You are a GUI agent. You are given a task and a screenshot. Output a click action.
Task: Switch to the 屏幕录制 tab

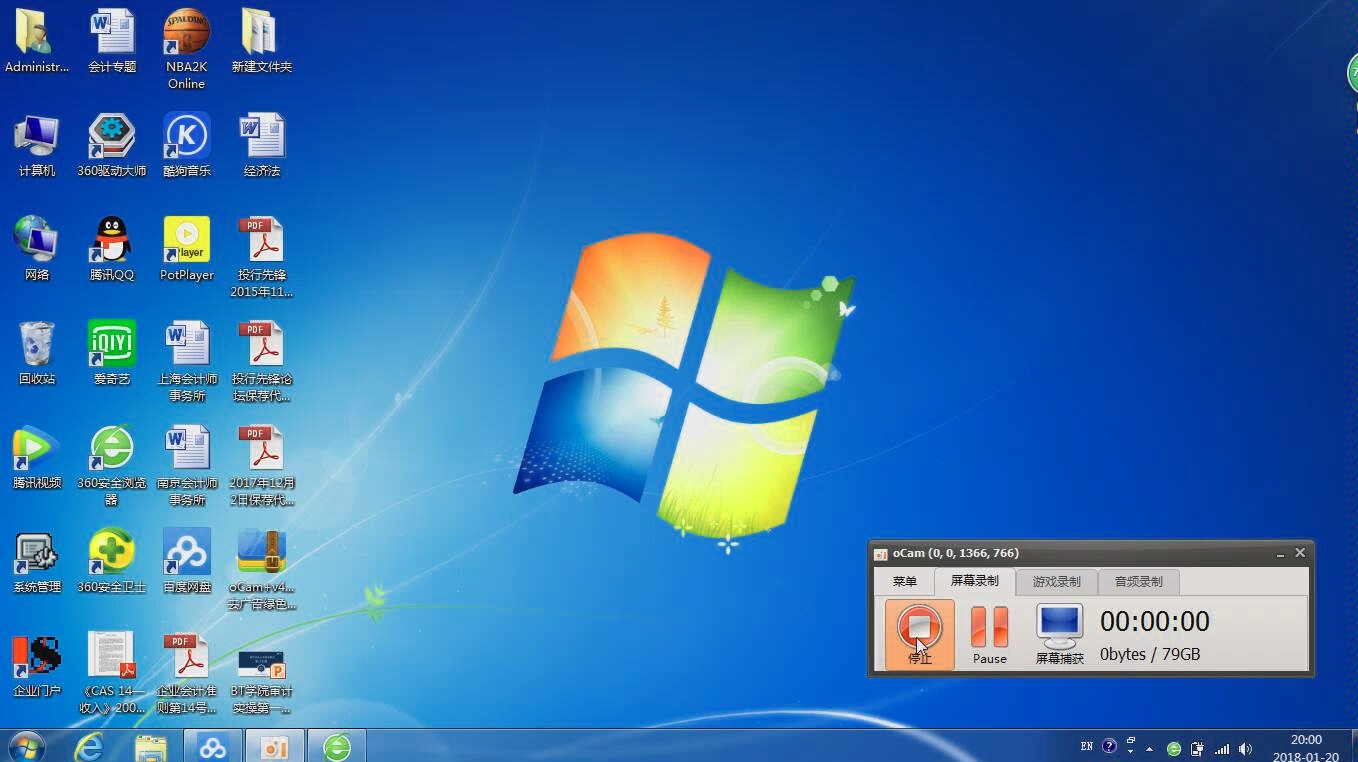point(974,581)
